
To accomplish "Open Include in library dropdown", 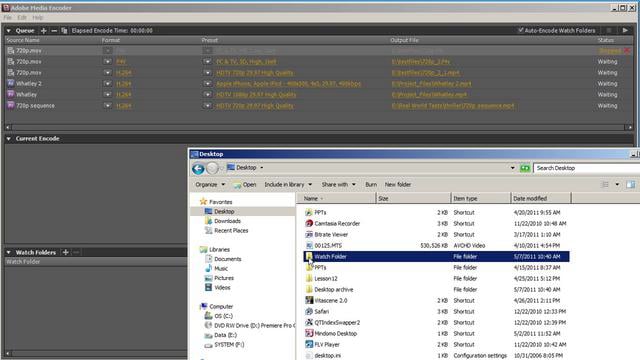I will pos(288,184).
